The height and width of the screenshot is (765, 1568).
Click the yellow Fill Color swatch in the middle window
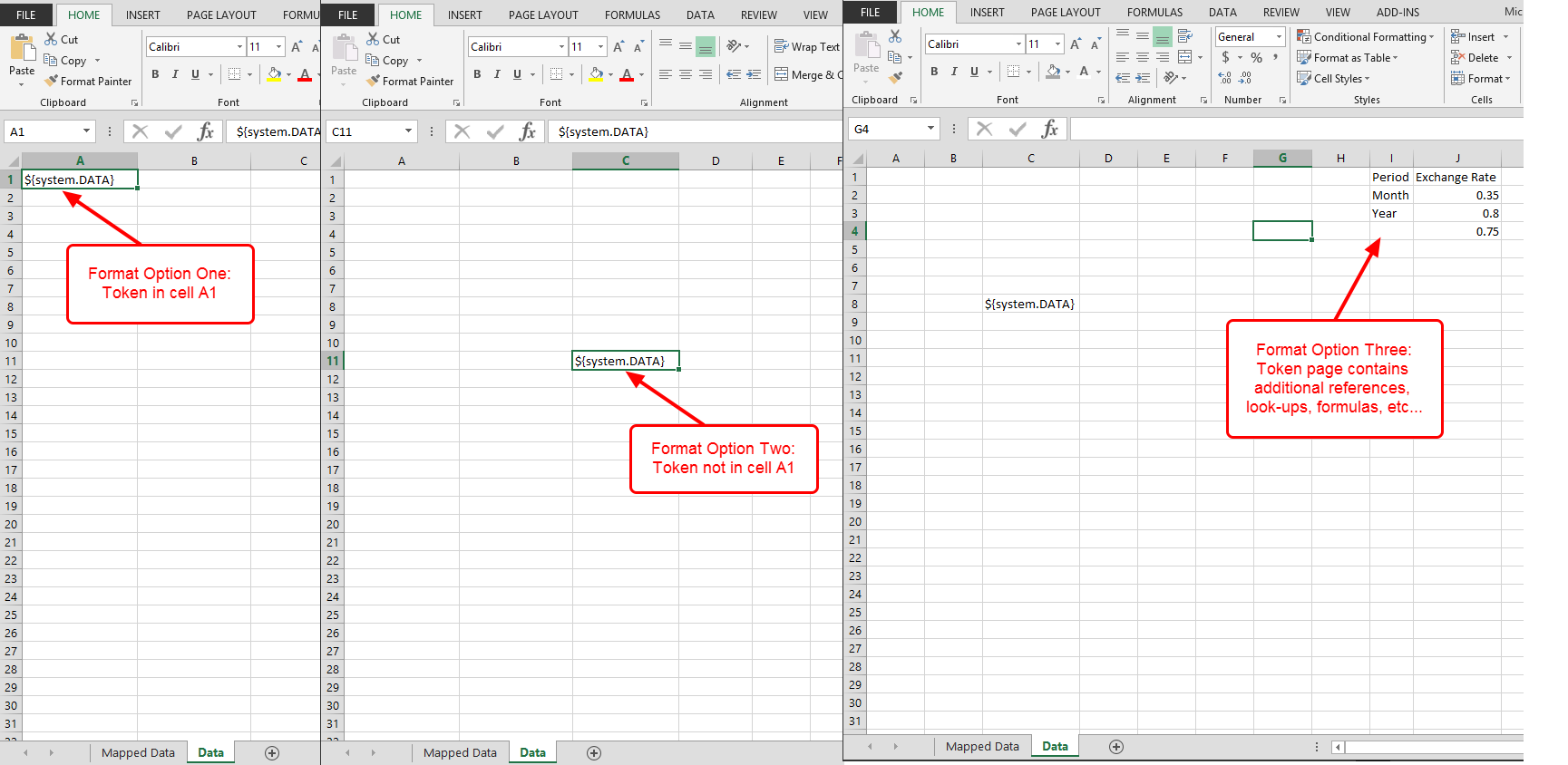tap(596, 74)
